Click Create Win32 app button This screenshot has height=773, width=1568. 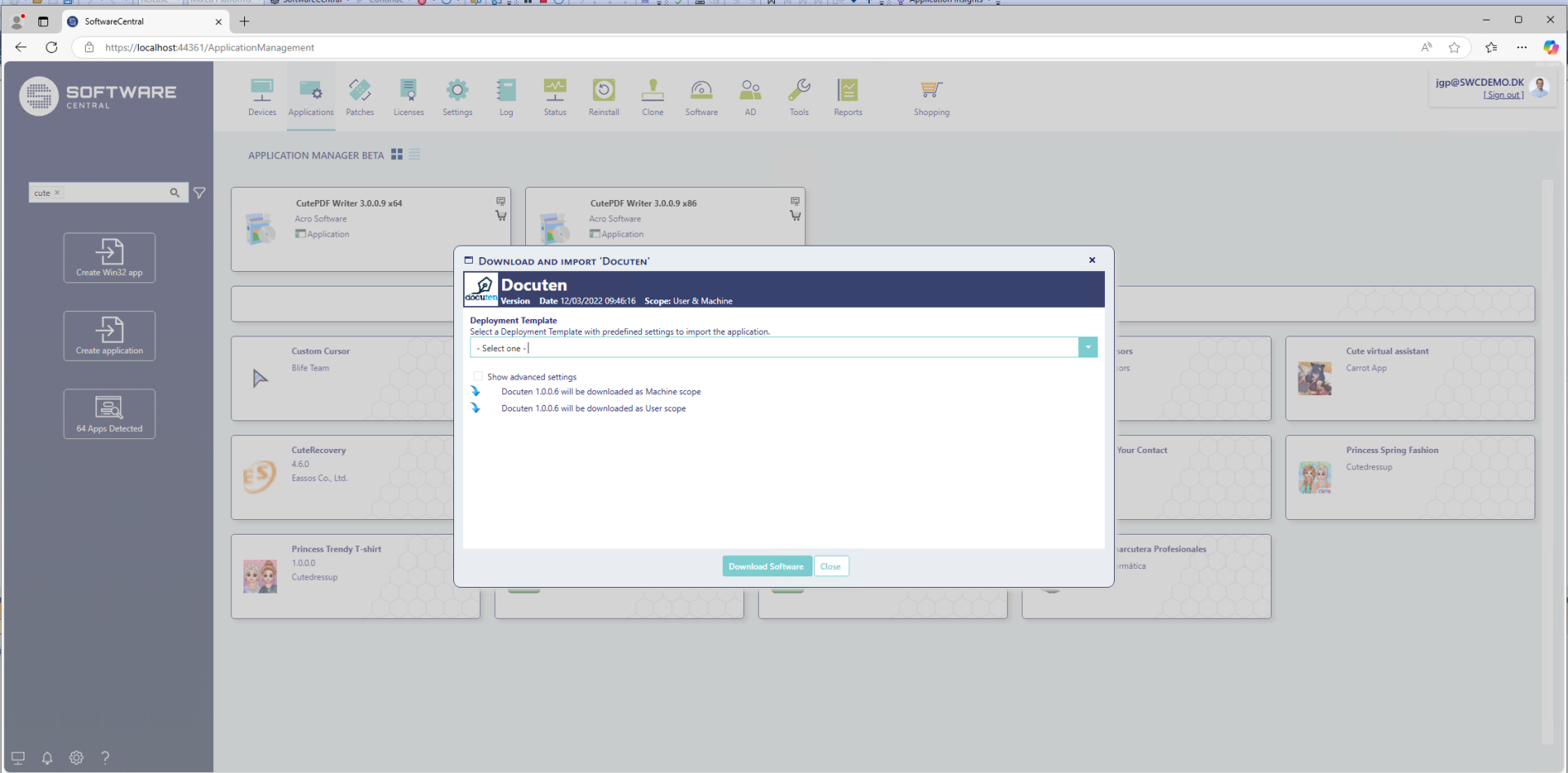[109, 258]
